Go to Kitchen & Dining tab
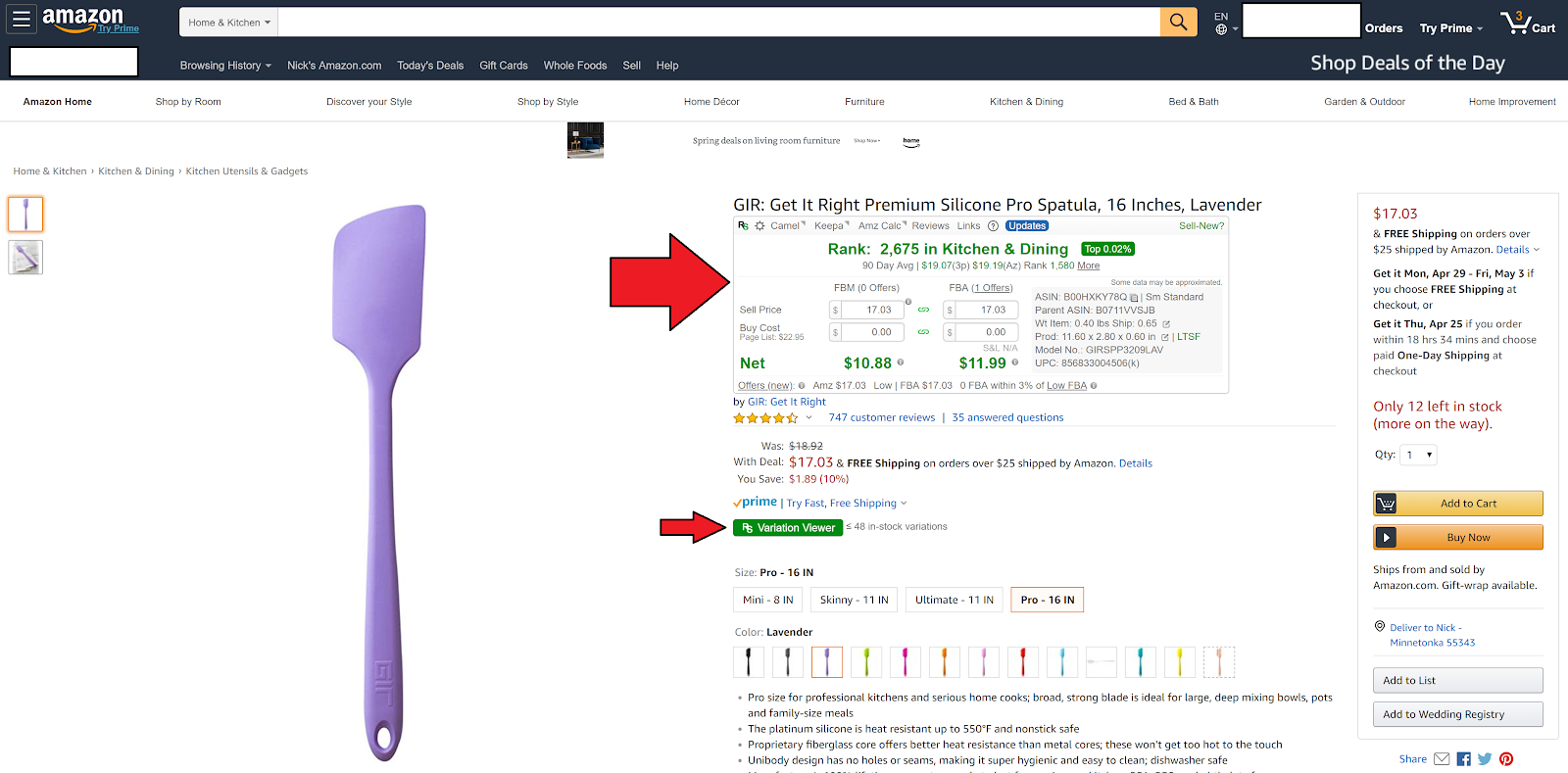1568x773 pixels. pos(1026,102)
